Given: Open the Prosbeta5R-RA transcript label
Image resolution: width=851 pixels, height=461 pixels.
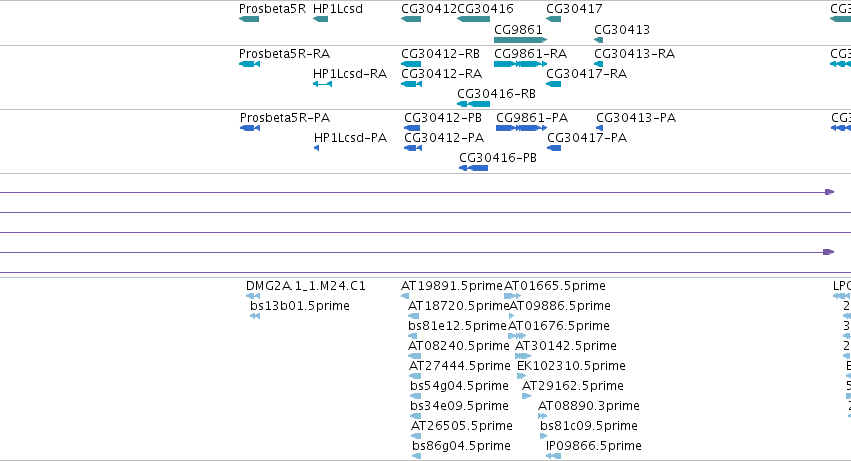Looking at the screenshot, I should pos(284,54).
